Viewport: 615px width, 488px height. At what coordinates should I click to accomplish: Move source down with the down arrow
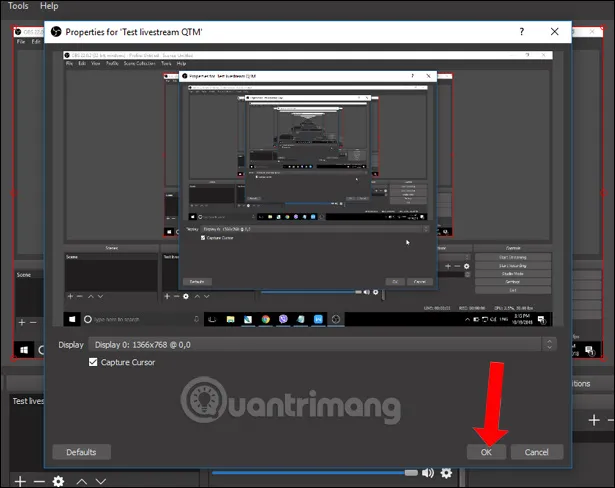(101, 481)
